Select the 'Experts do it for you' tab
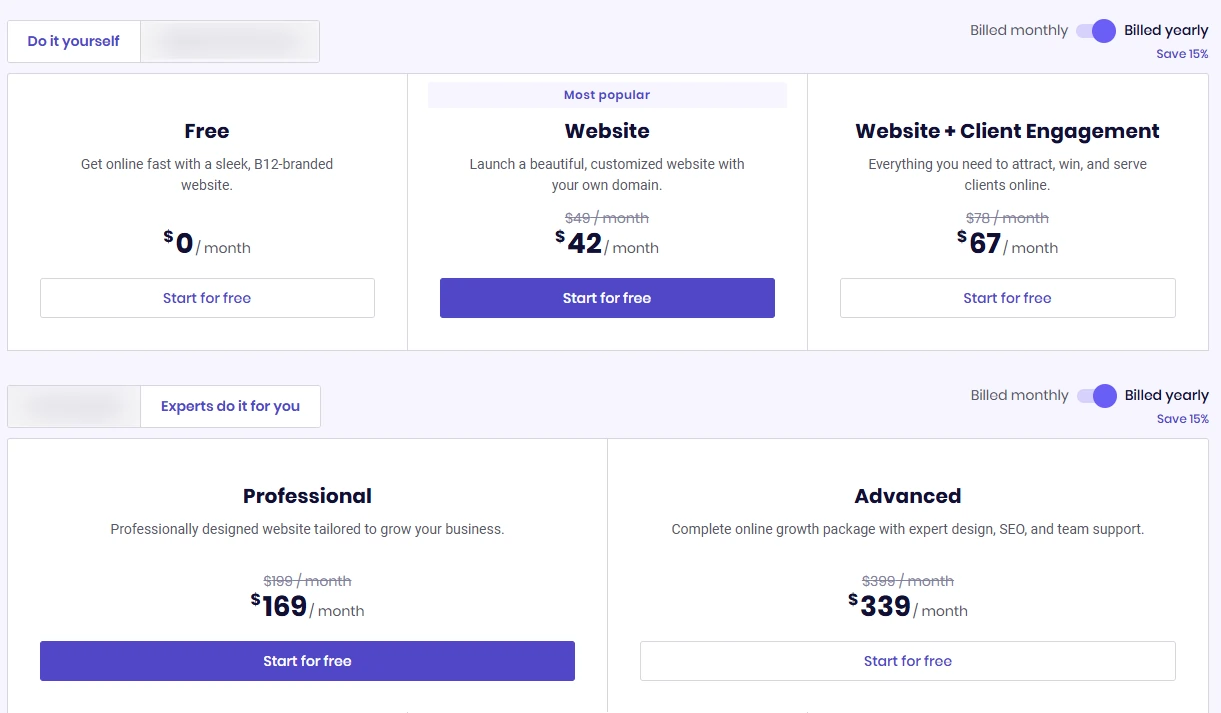Image resolution: width=1221 pixels, height=713 pixels. point(230,406)
